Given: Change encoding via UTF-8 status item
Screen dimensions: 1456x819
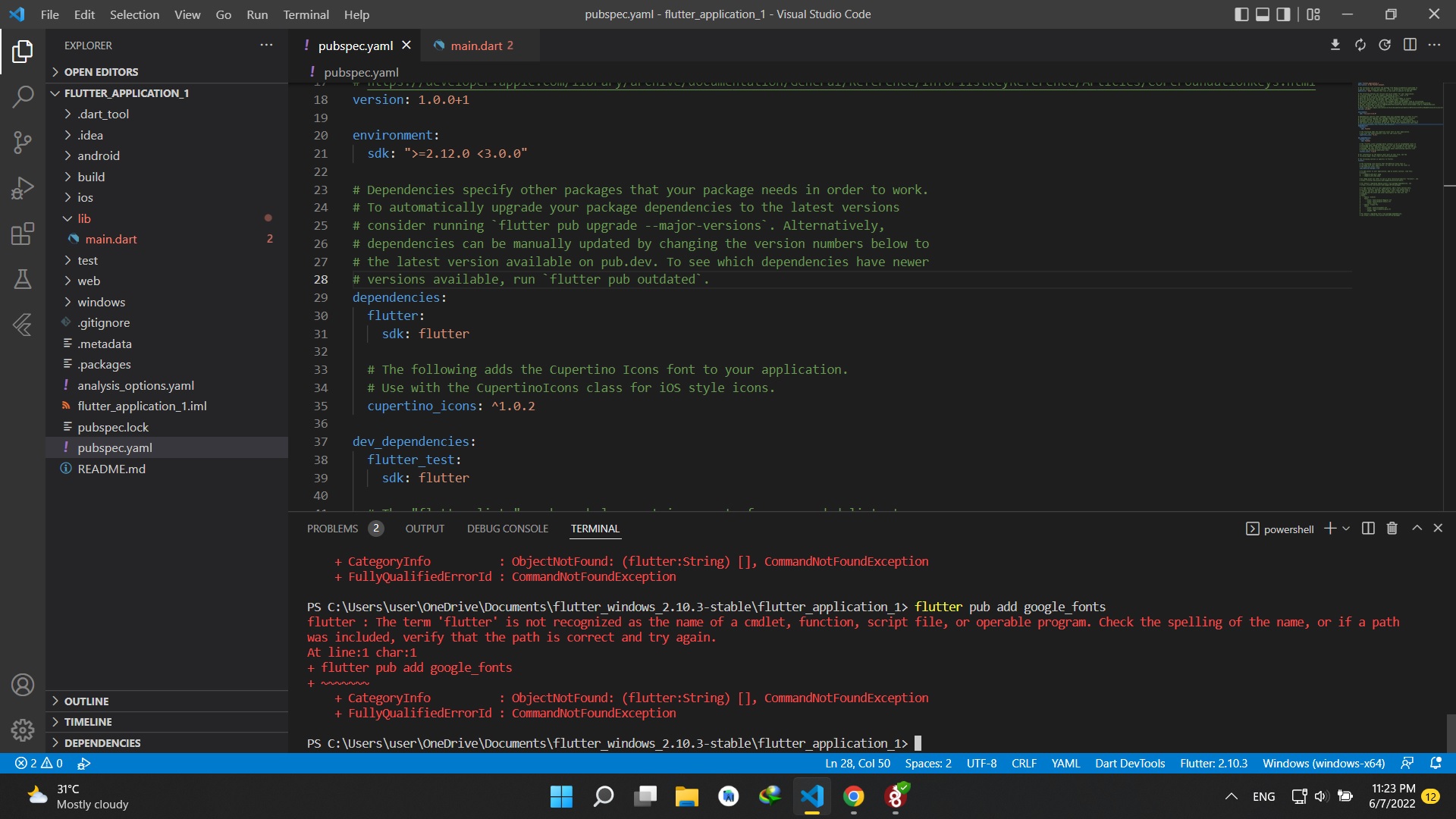Looking at the screenshot, I should (x=981, y=764).
